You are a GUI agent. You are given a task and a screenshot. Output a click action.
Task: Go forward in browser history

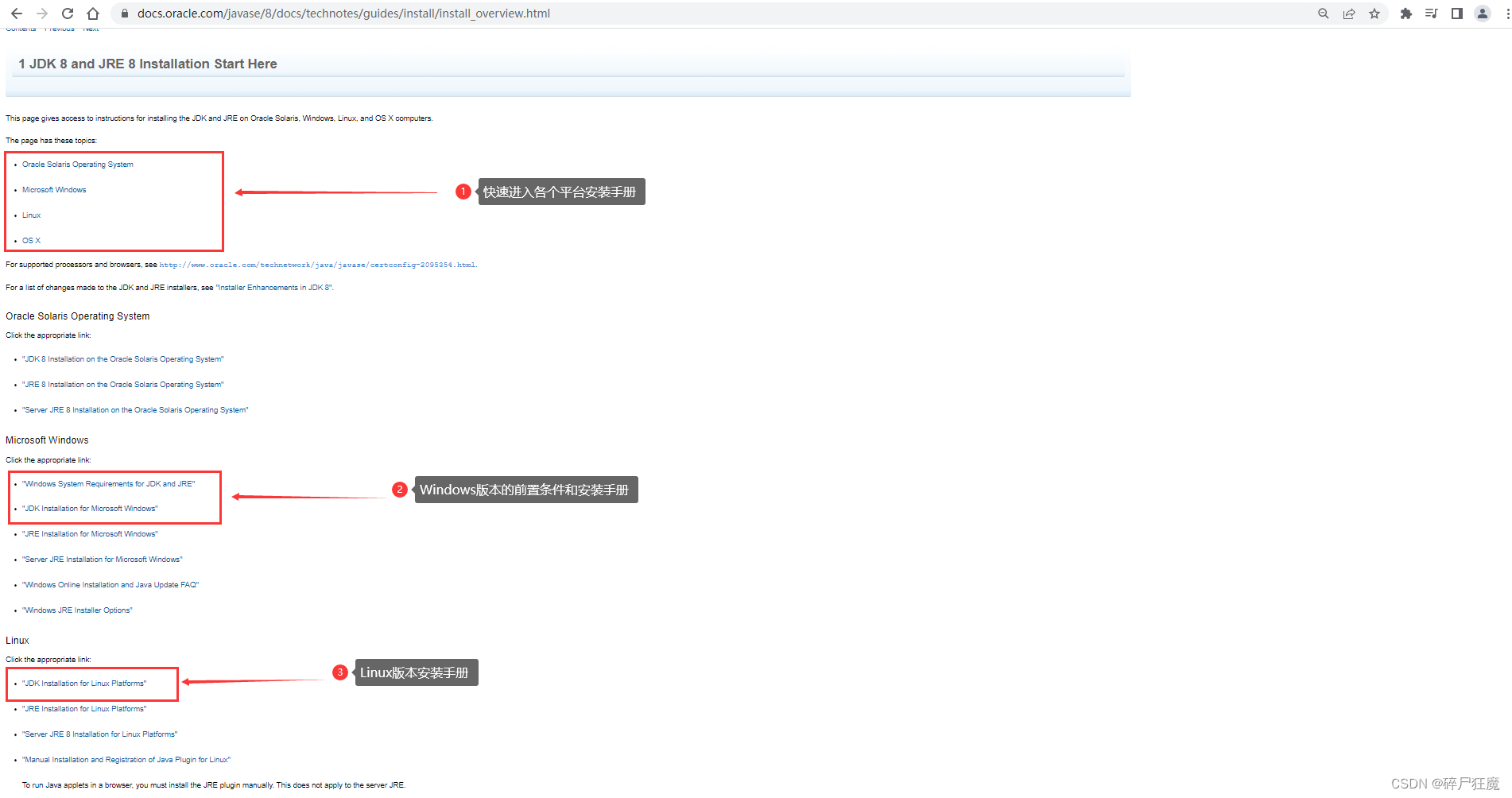42,14
